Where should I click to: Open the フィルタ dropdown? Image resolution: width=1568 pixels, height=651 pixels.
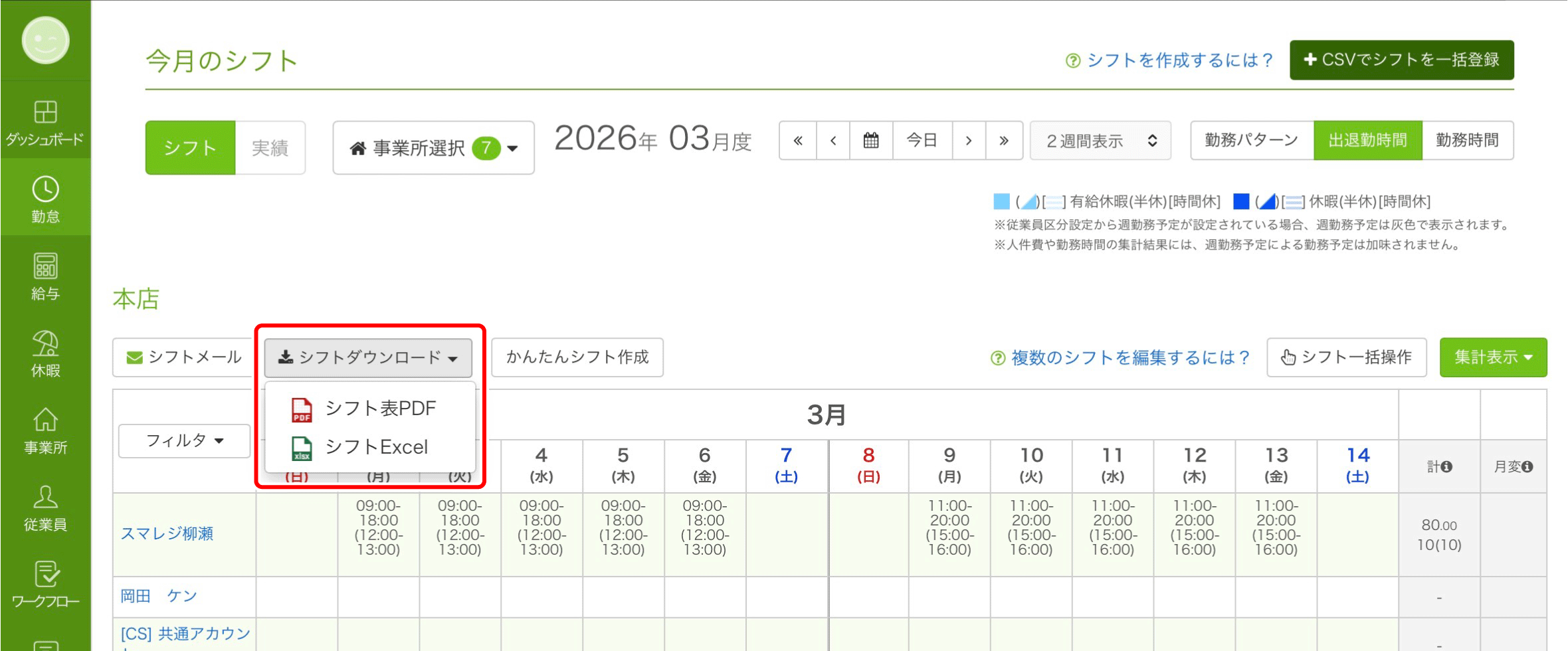pyautogui.click(x=184, y=440)
